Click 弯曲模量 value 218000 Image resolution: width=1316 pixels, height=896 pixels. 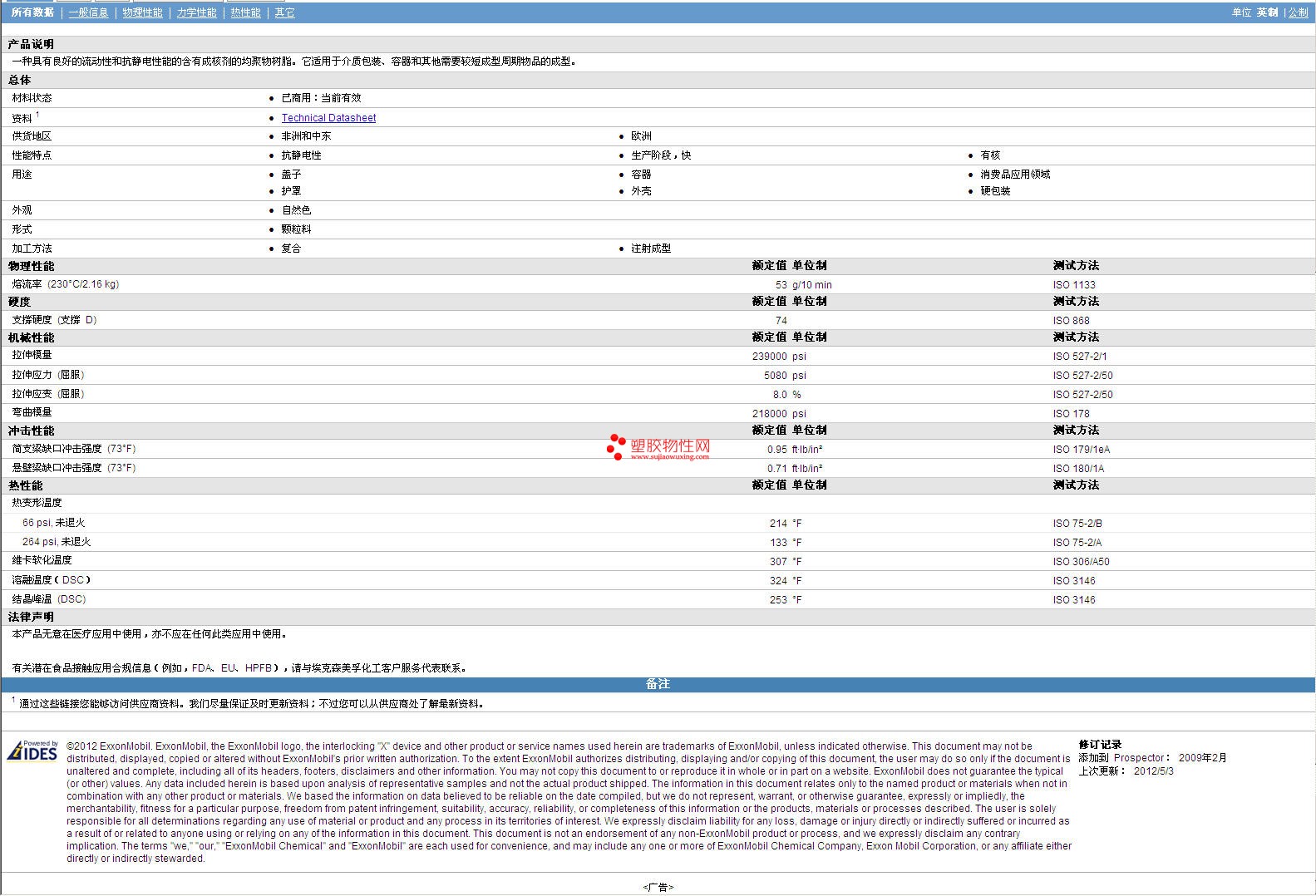770,414
